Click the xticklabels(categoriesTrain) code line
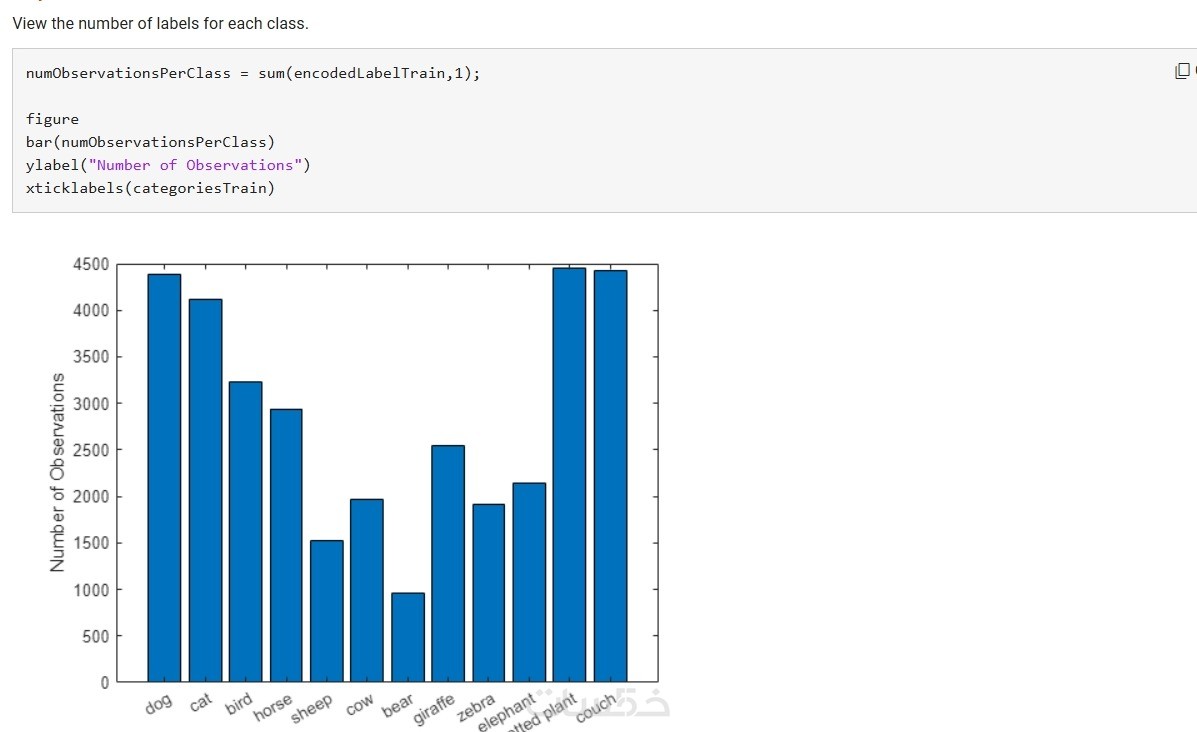Viewport: 1197px width, 732px height. click(x=150, y=188)
